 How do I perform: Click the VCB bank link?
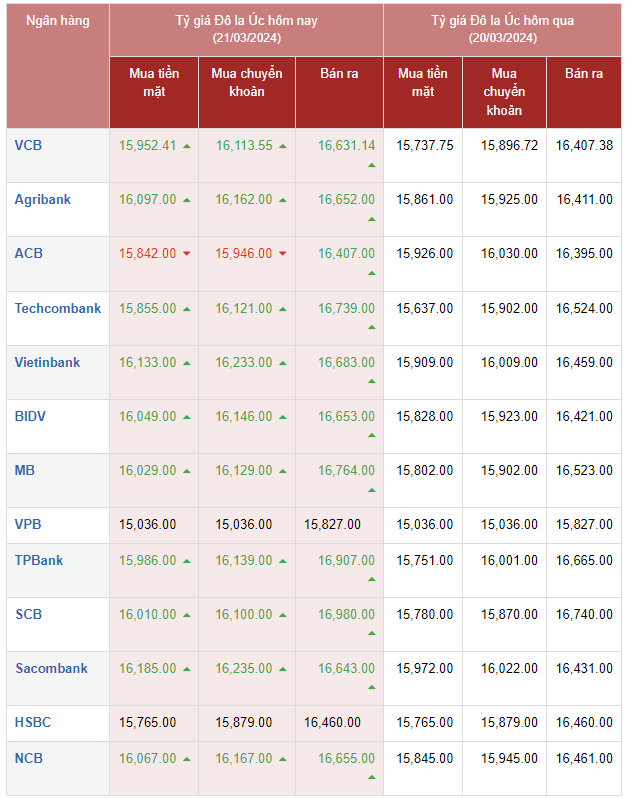tap(28, 145)
